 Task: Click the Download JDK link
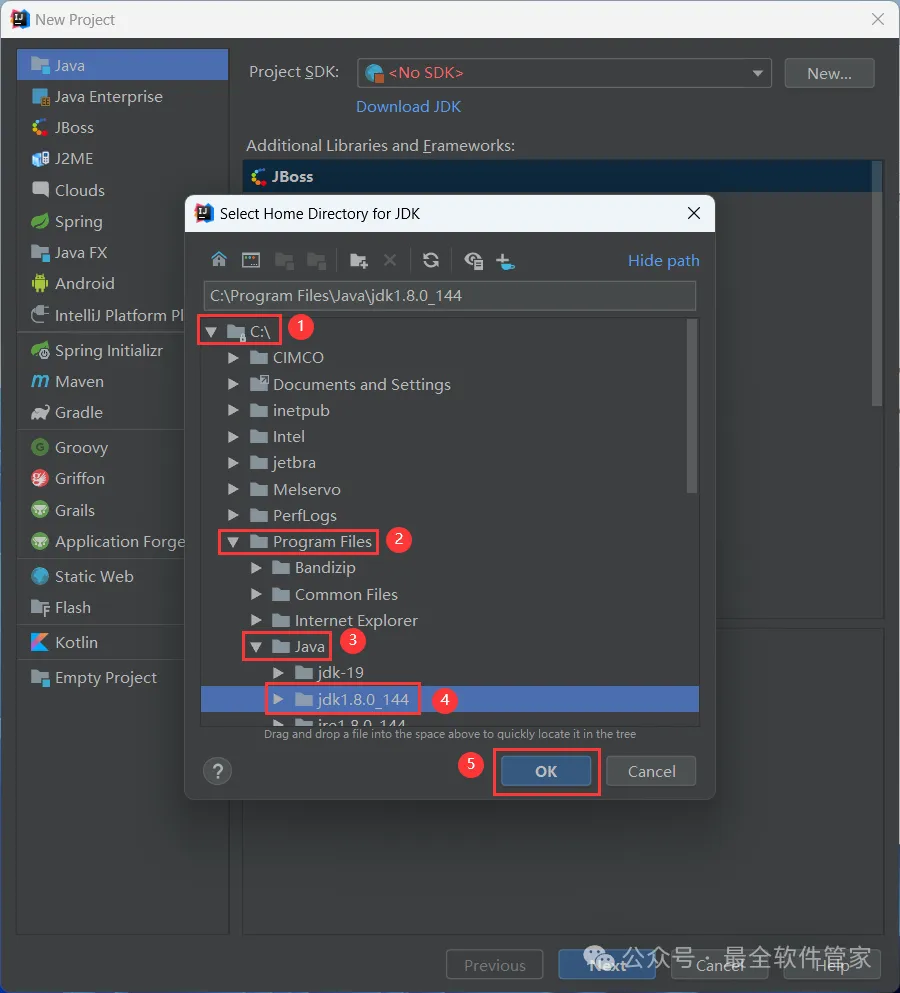[x=409, y=106]
